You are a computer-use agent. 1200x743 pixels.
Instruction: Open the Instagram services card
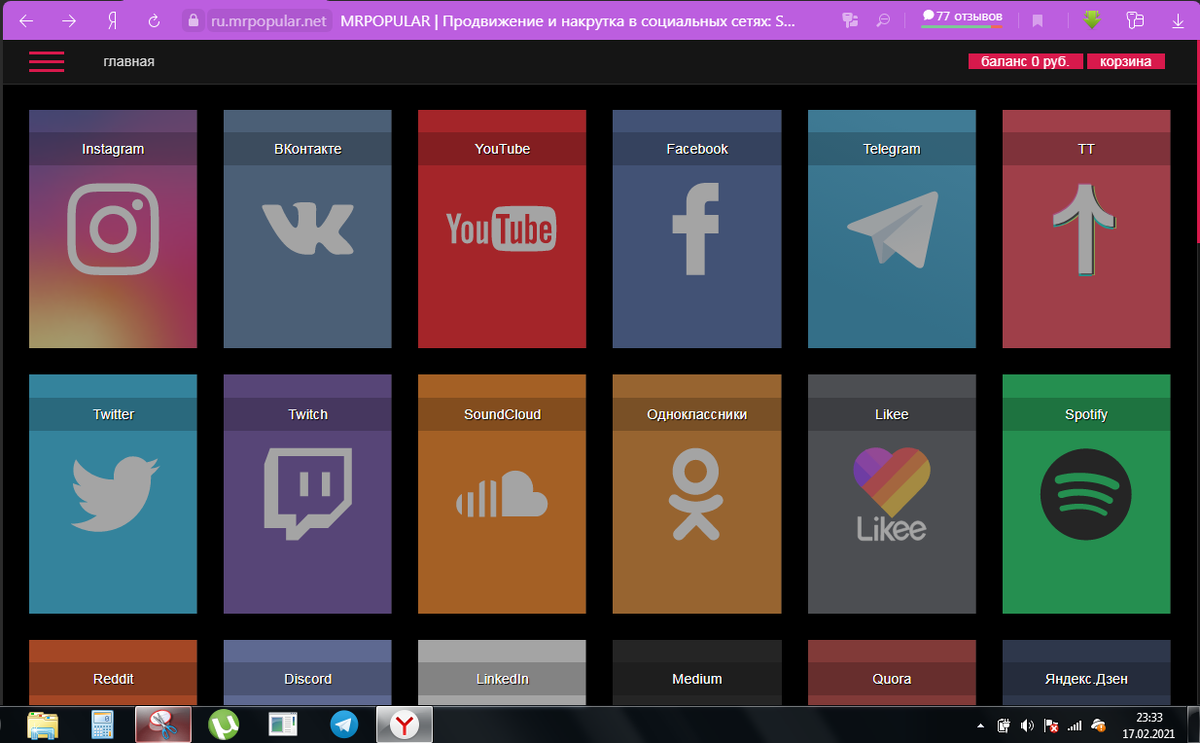(x=113, y=229)
